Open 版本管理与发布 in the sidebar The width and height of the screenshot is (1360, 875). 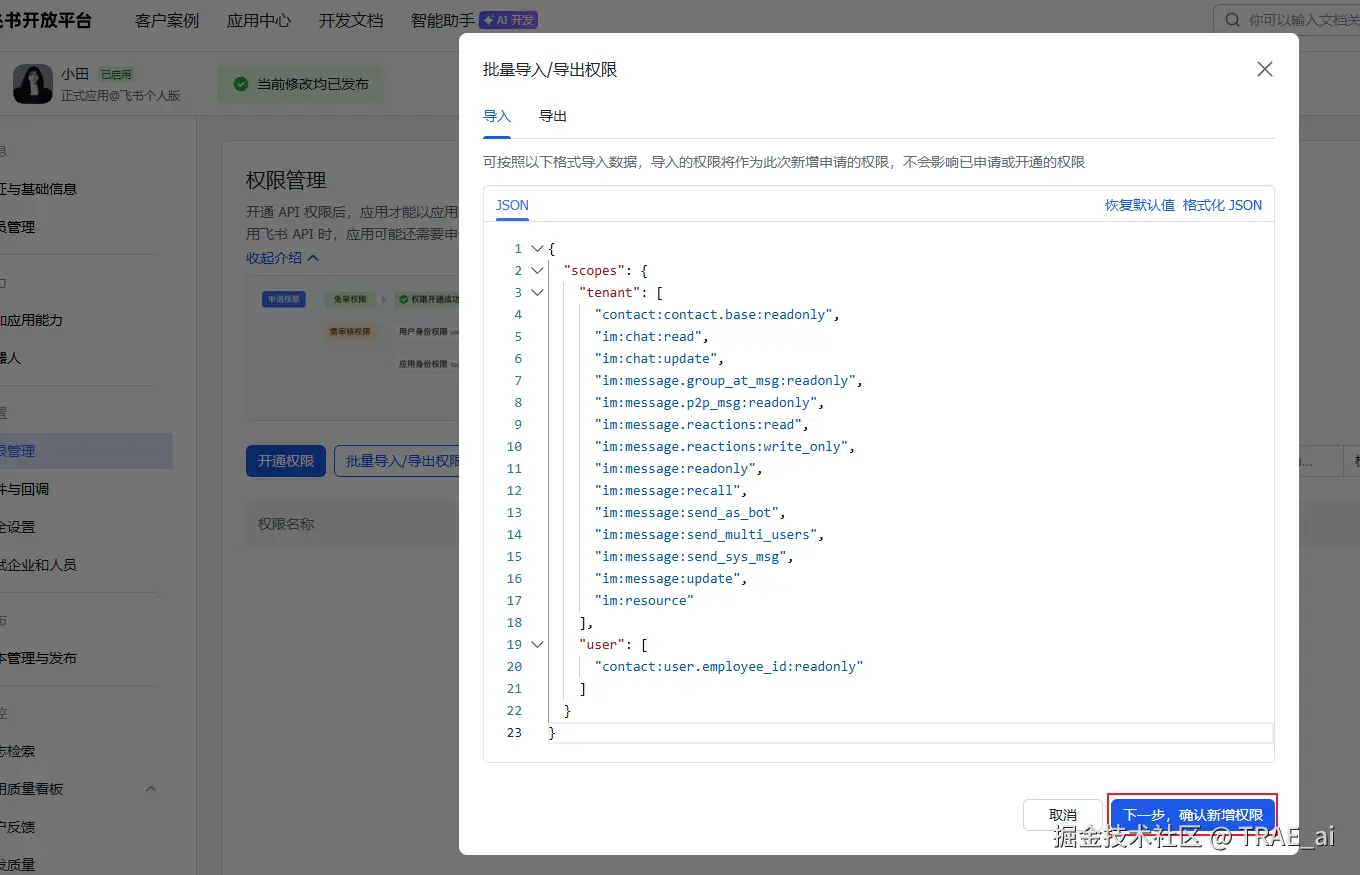click(38, 658)
